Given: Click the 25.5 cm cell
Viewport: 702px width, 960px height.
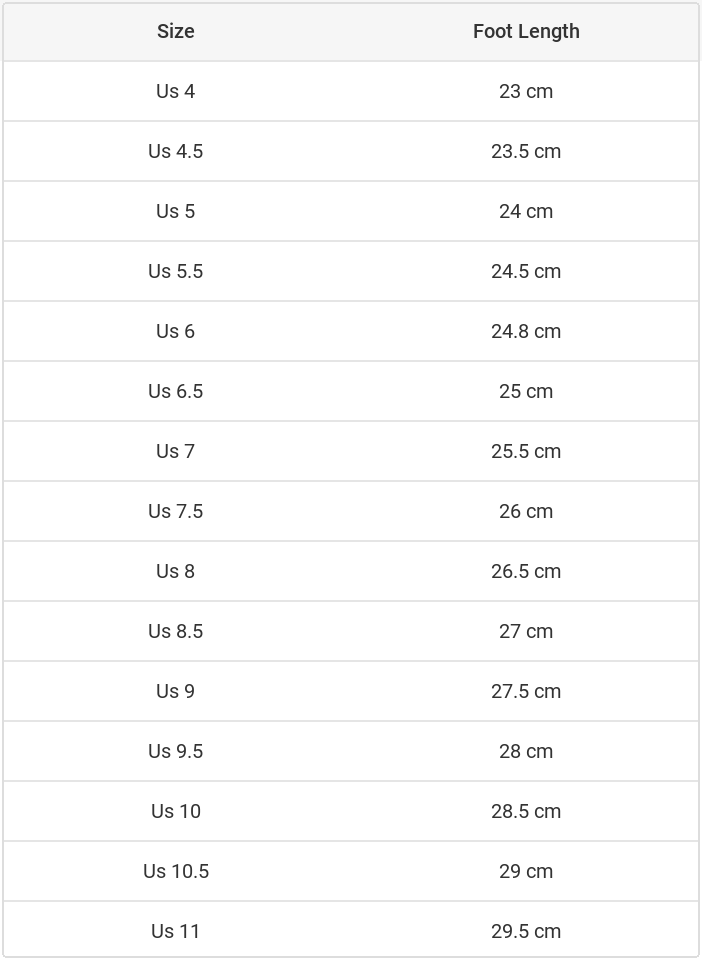Looking at the screenshot, I should tap(526, 451).
